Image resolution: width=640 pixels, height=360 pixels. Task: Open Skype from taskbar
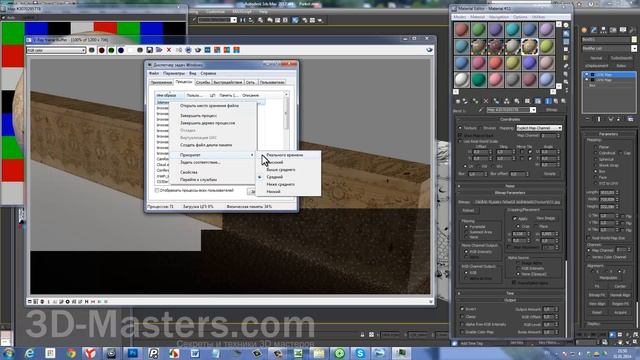click(360, 353)
